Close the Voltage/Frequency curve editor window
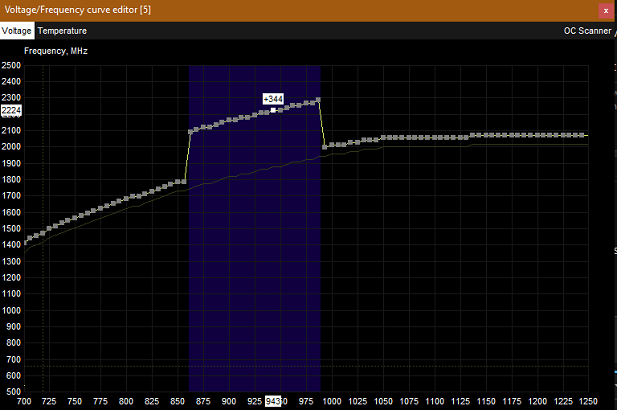 (606, 11)
